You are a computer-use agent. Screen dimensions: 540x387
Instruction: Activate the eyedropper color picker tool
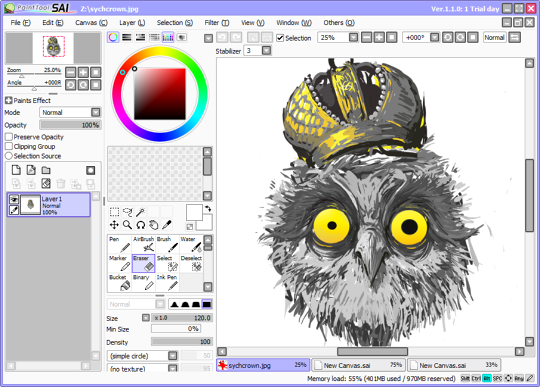tap(167, 225)
